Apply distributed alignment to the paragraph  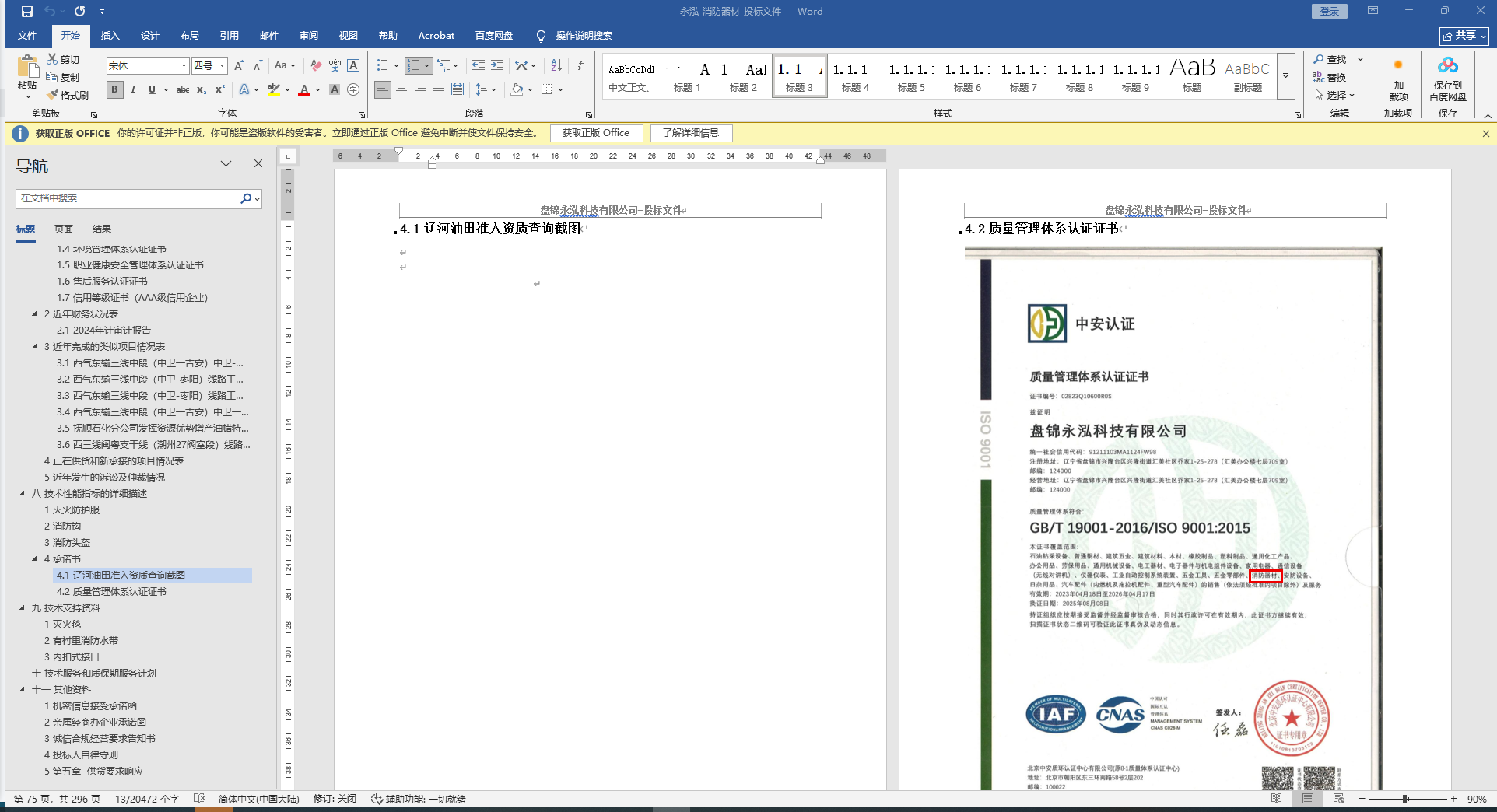click(458, 89)
